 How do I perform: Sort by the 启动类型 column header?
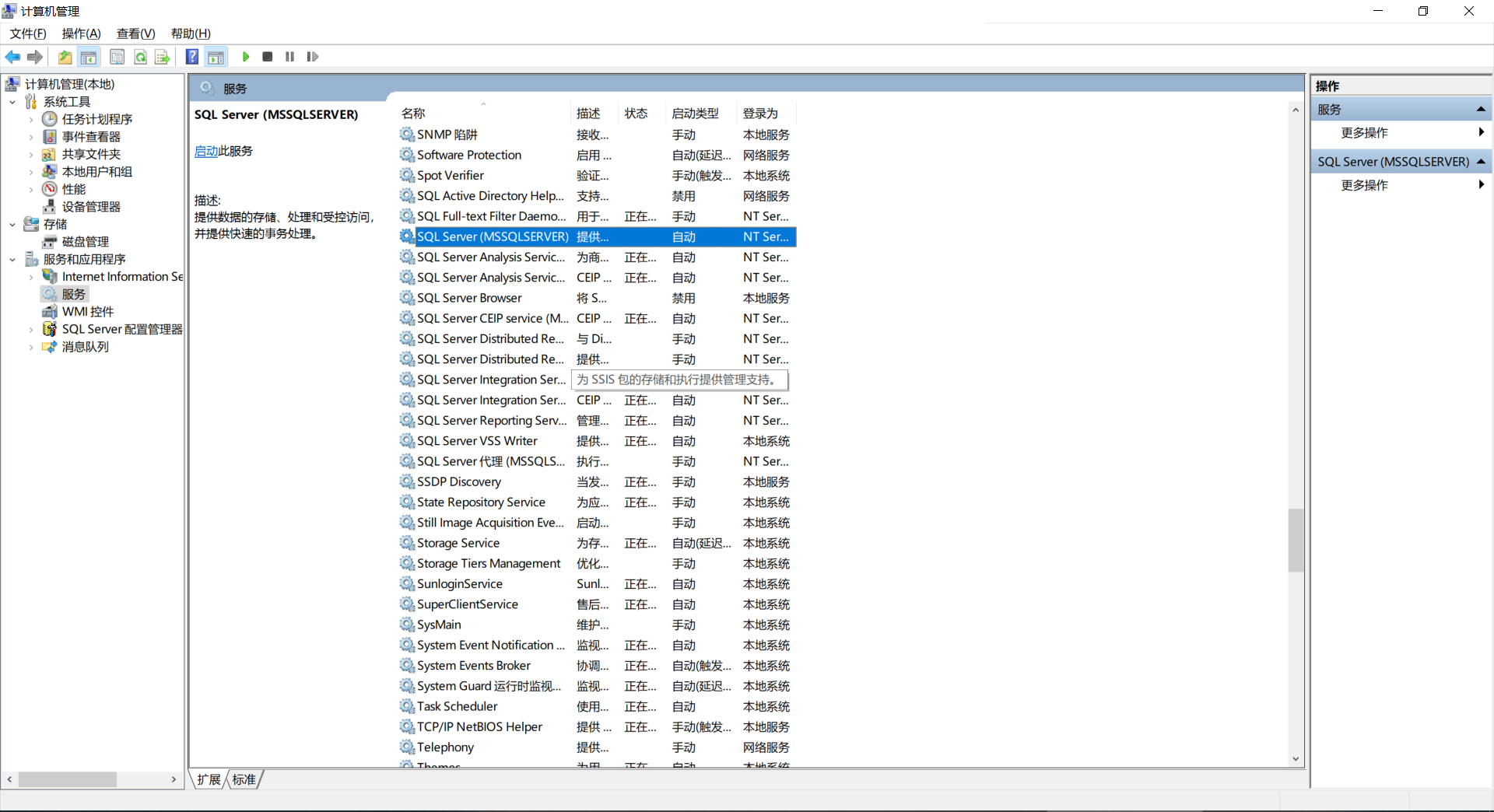point(702,114)
